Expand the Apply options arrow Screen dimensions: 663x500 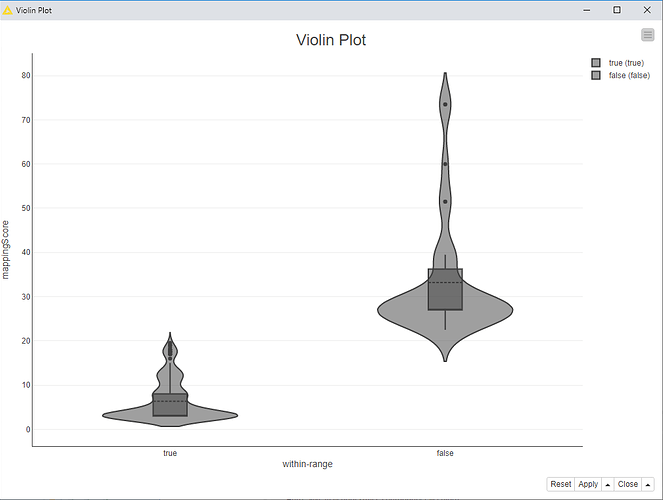608,484
